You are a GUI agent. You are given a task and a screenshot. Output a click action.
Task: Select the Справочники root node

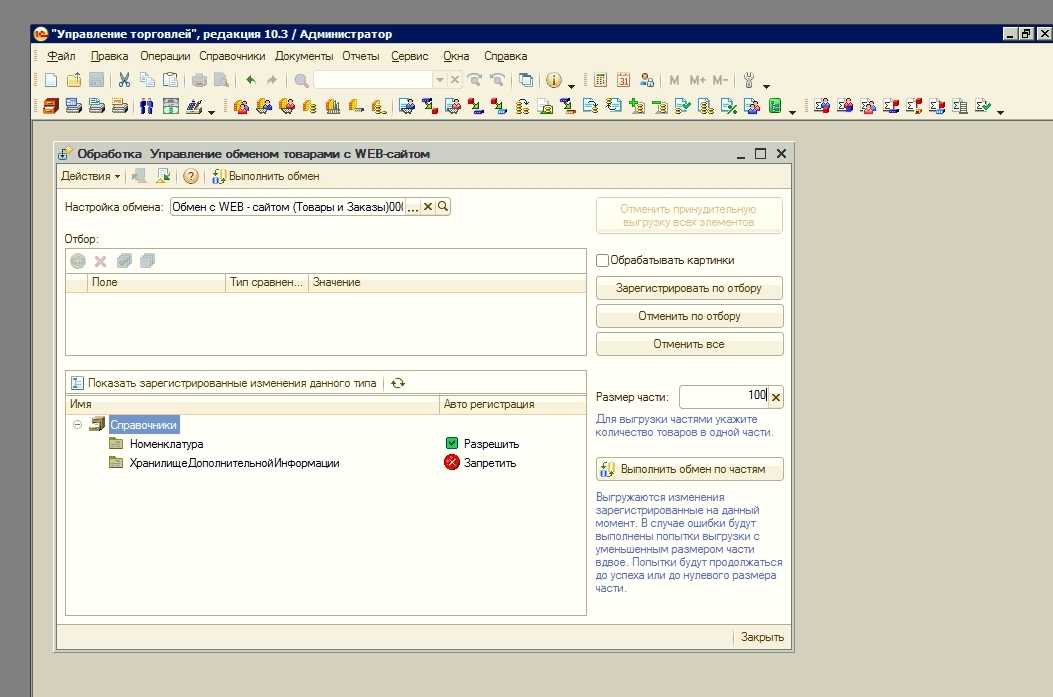click(x=144, y=424)
